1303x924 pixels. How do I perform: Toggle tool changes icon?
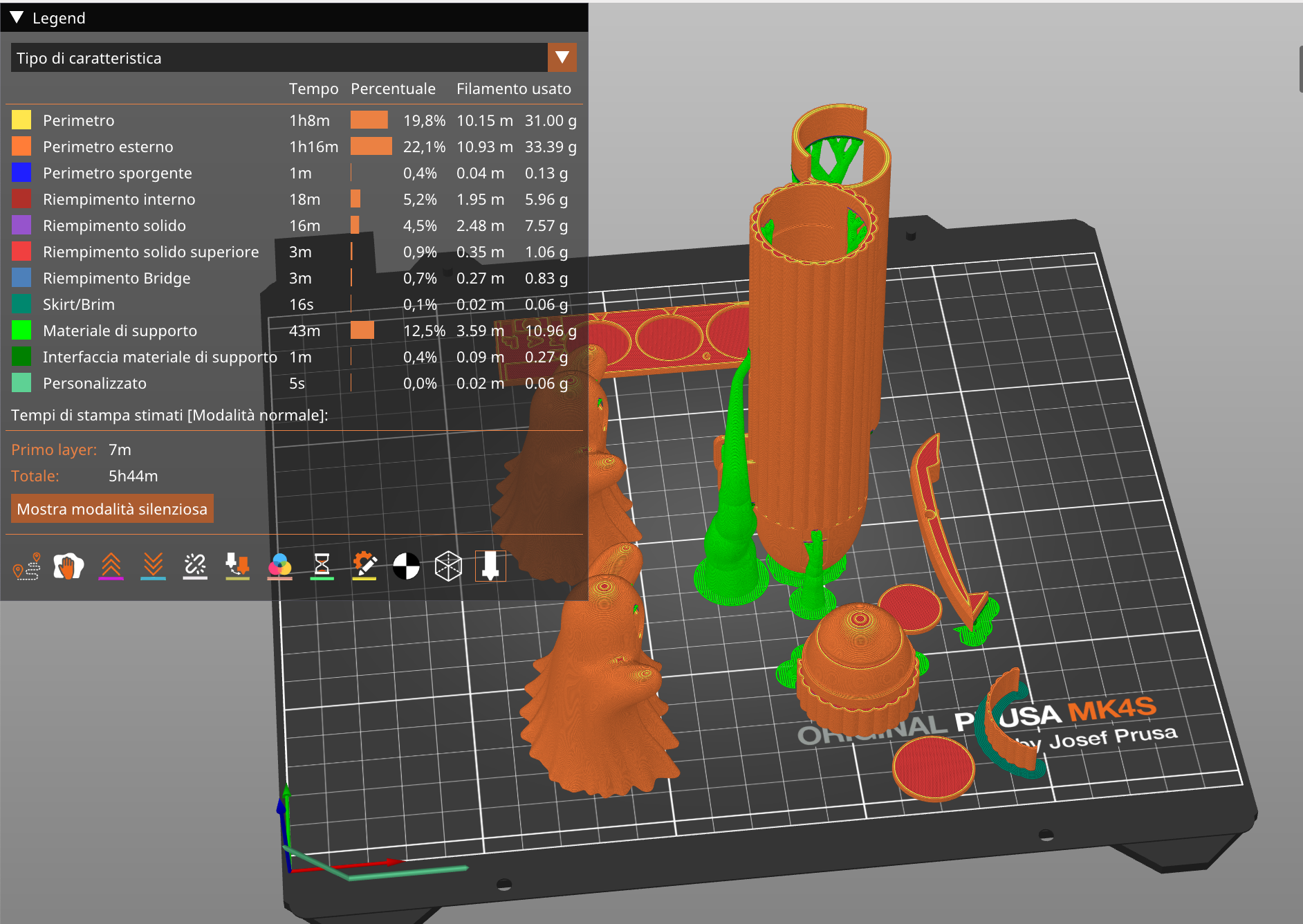point(237,566)
